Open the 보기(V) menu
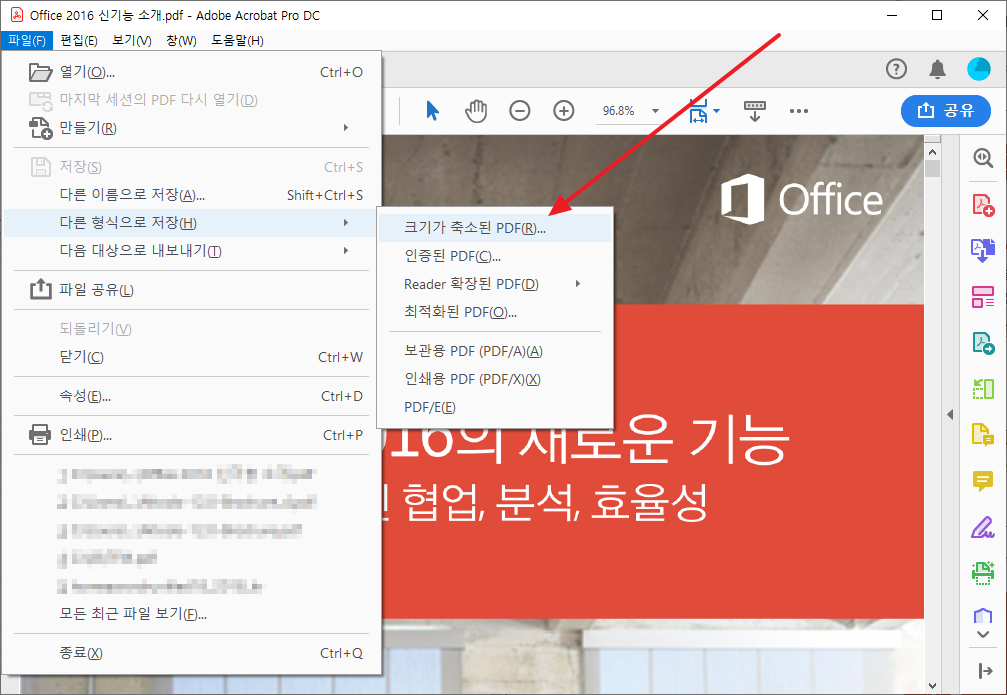1007x695 pixels. tap(132, 40)
